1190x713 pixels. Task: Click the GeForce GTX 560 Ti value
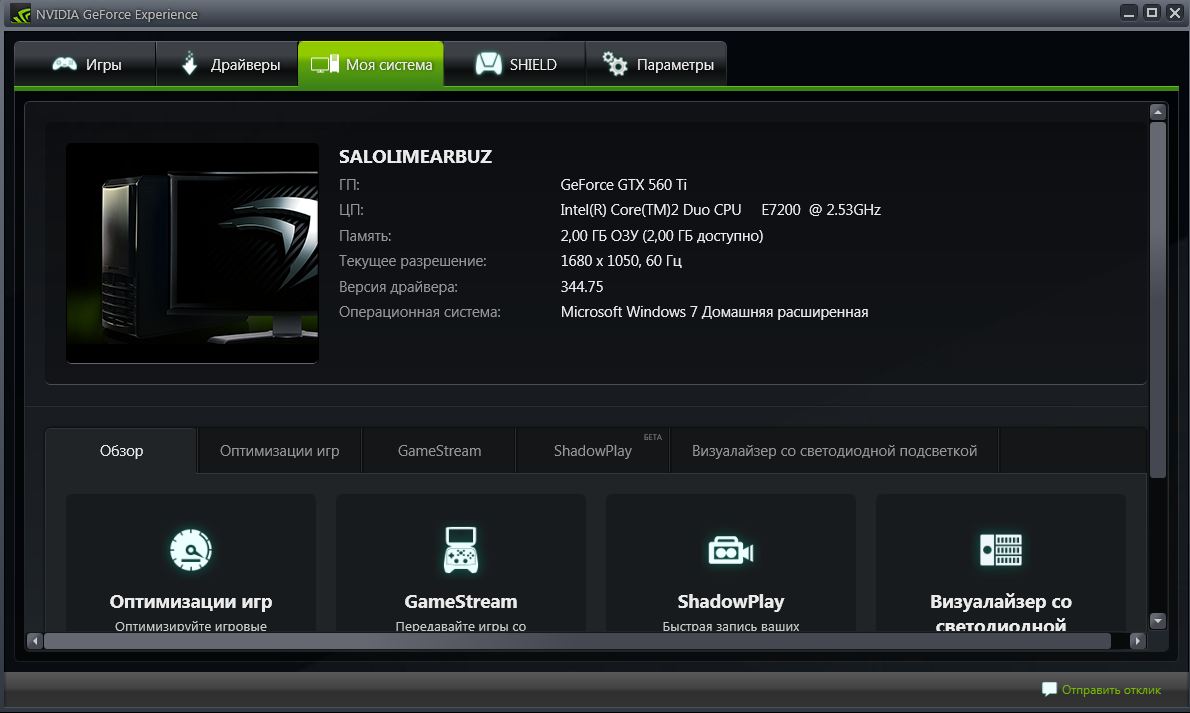[623, 185]
